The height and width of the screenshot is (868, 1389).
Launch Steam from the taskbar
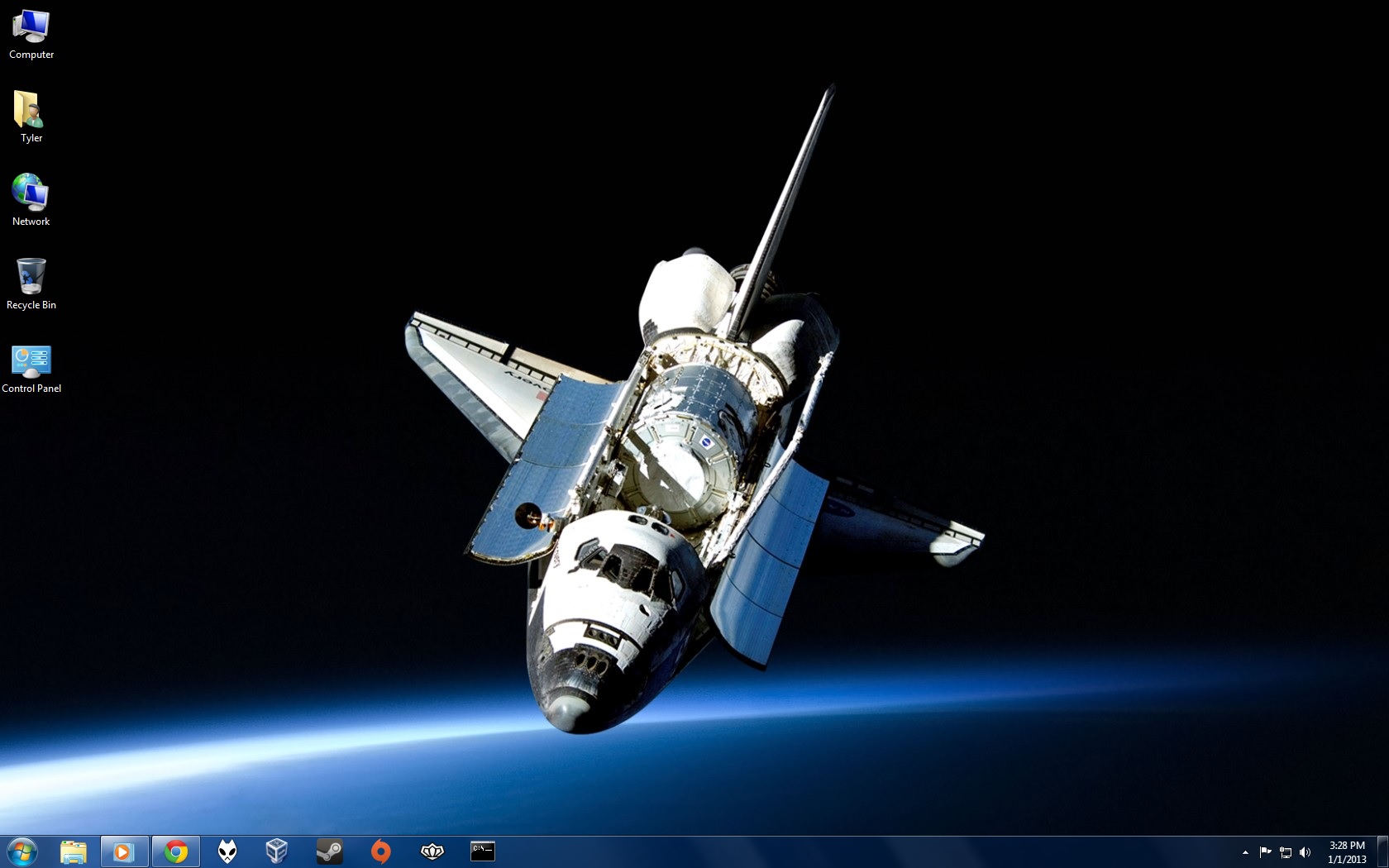click(x=329, y=851)
